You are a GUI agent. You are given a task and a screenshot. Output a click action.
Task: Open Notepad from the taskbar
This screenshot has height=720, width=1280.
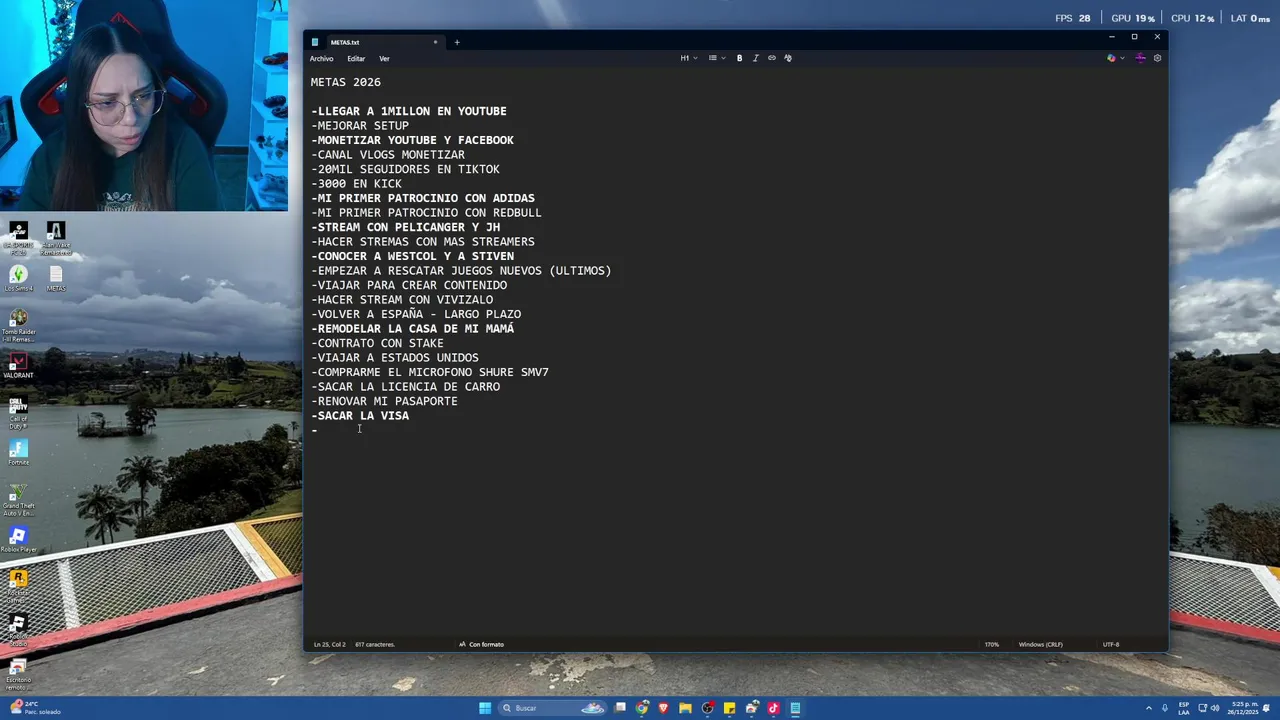[795, 708]
